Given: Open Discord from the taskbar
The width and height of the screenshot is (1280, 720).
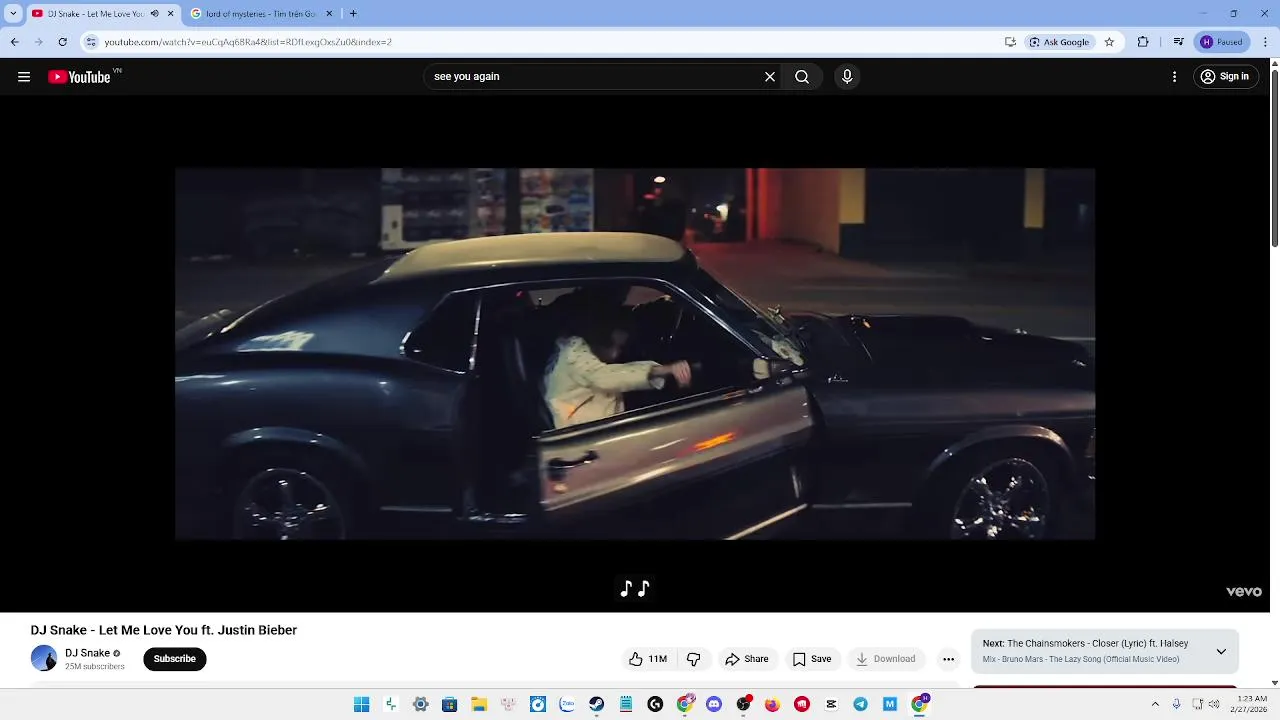Looking at the screenshot, I should [714, 704].
